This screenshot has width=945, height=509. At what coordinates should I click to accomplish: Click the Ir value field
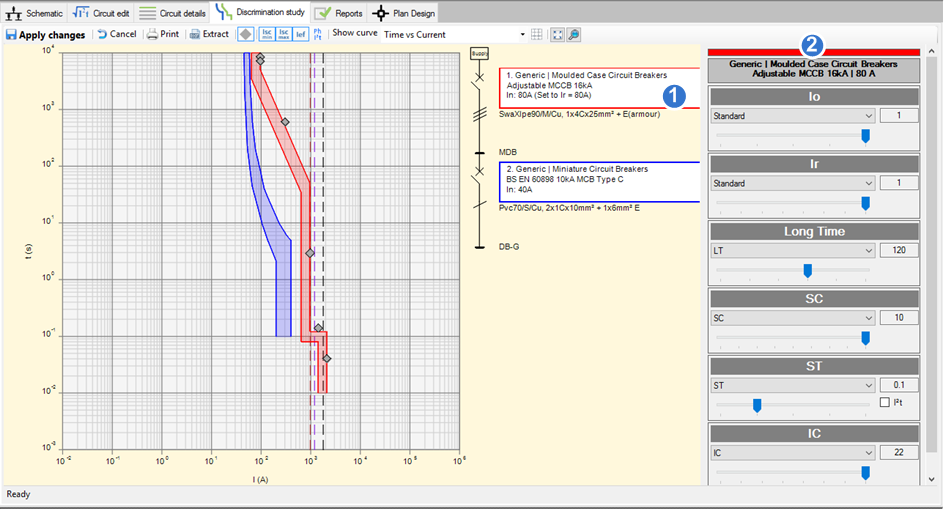point(899,183)
